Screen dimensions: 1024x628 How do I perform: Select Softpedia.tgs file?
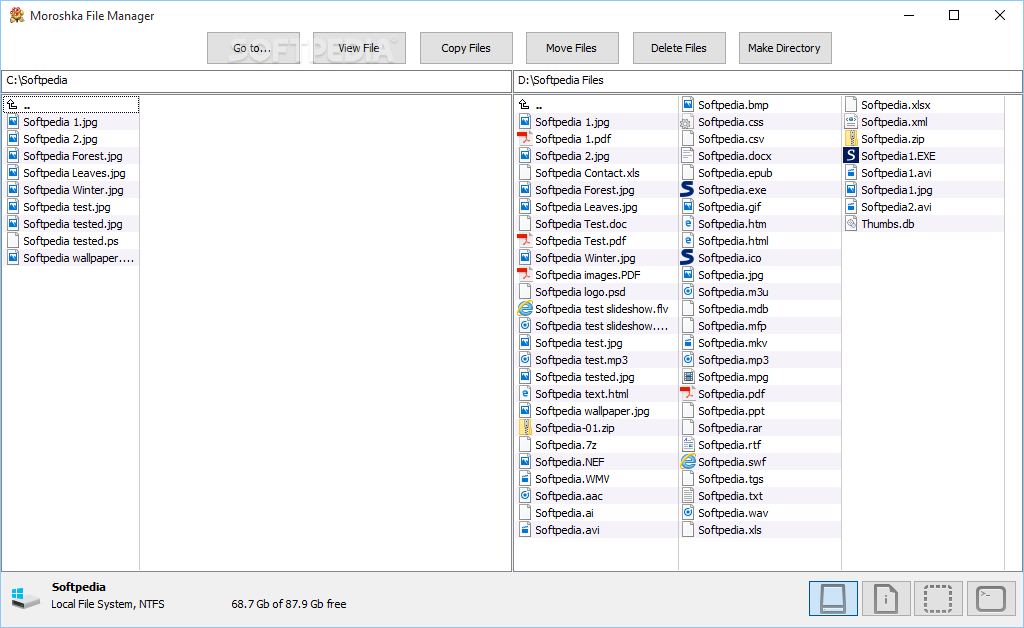pos(760,479)
